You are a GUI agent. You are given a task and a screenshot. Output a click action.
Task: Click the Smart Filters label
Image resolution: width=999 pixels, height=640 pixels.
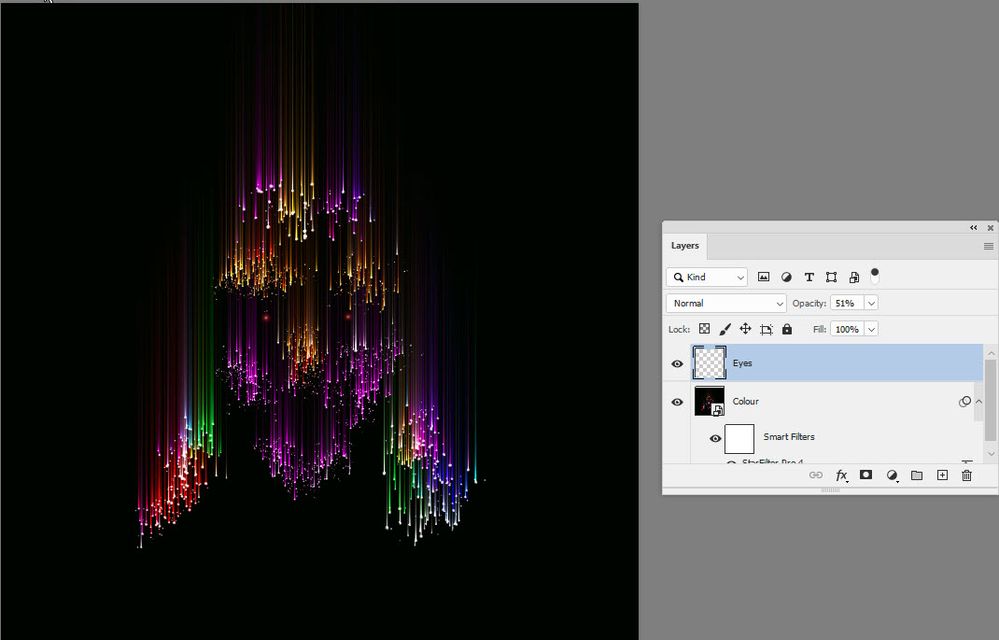(789, 437)
